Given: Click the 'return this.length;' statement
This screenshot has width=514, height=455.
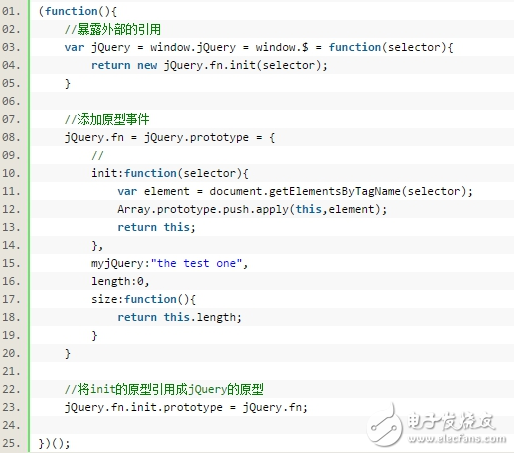Looking at the screenshot, I should coord(179,317).
